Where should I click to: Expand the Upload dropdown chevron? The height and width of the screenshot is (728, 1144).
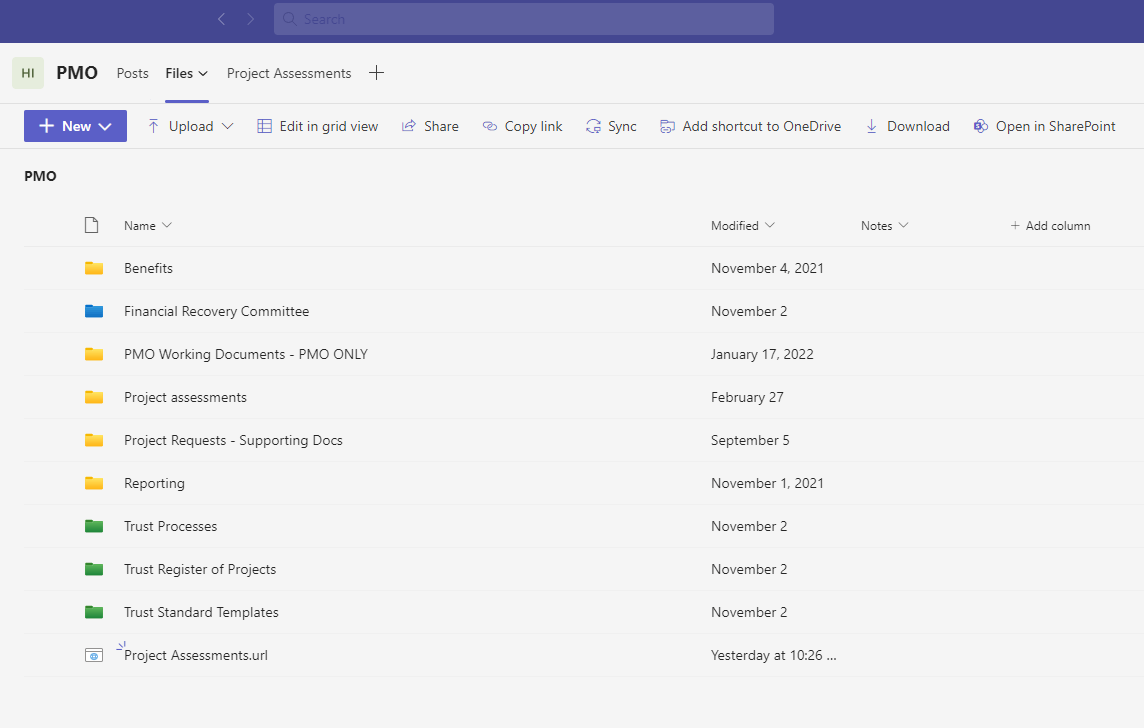pos(228,126)
